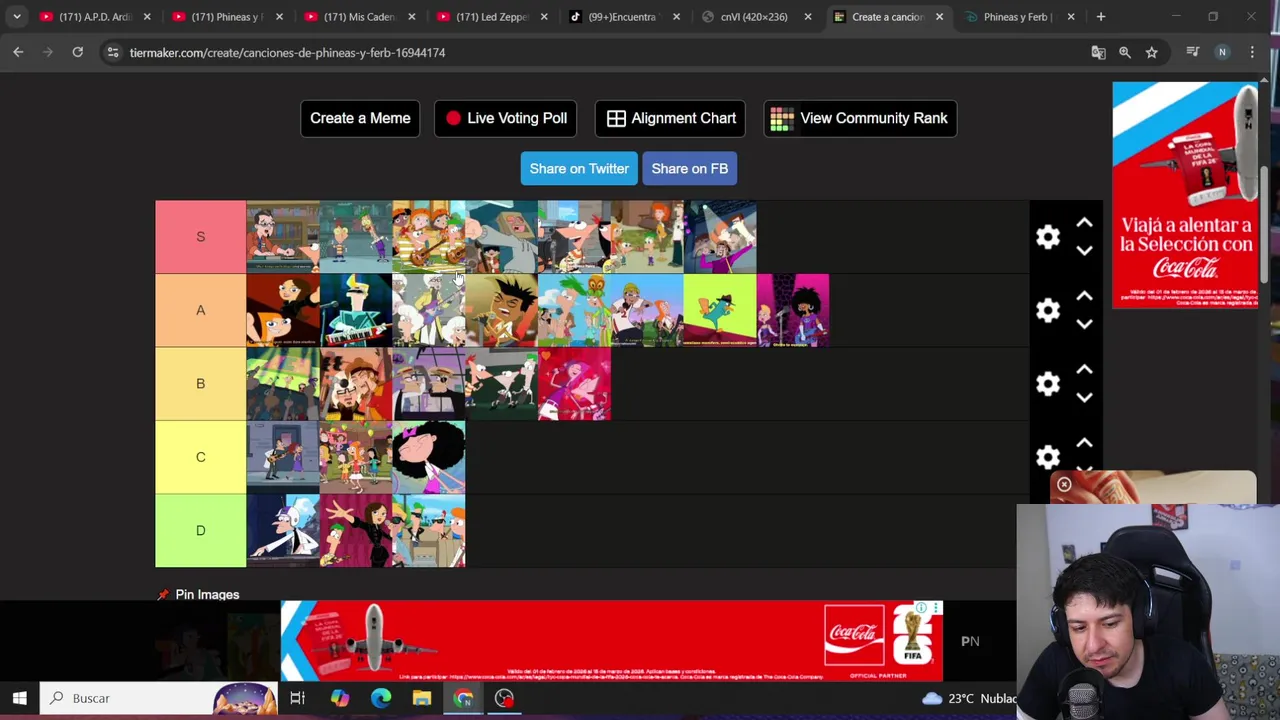
Task: Click the tiermaker.com address bar
Action: (x=600, y=52)
